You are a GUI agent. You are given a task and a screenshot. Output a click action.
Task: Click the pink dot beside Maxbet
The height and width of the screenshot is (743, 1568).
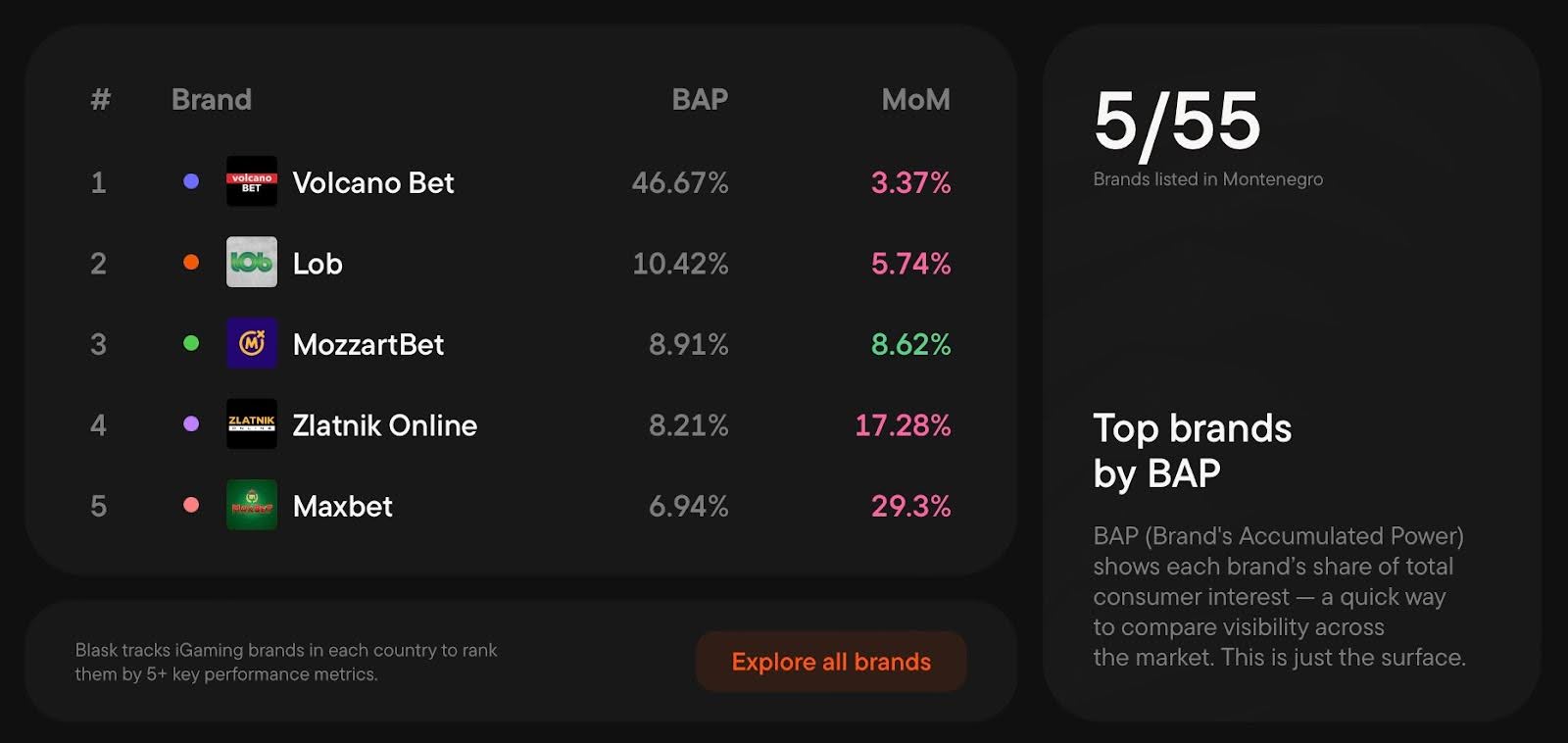click(191, 505)
